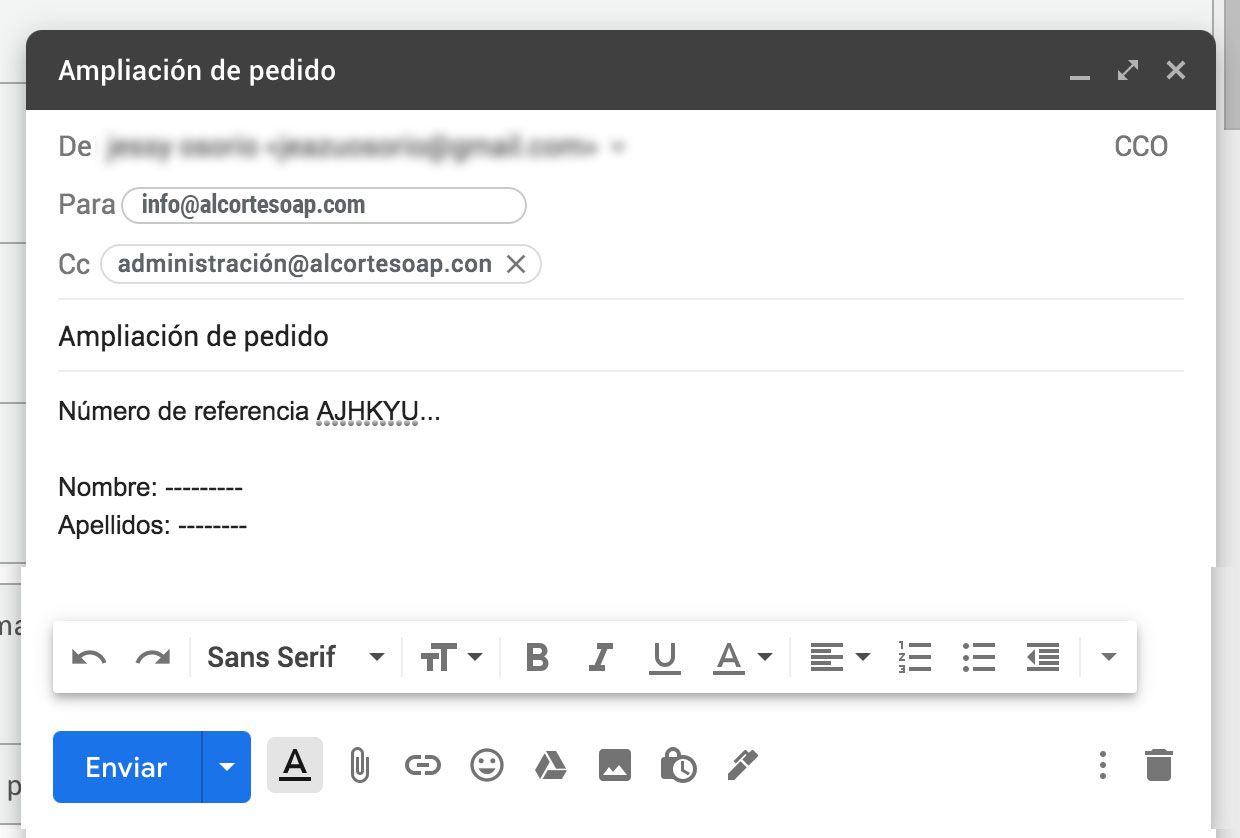Open the text color picker
The image size is (1240, 838).
click(x=743, y=657)
